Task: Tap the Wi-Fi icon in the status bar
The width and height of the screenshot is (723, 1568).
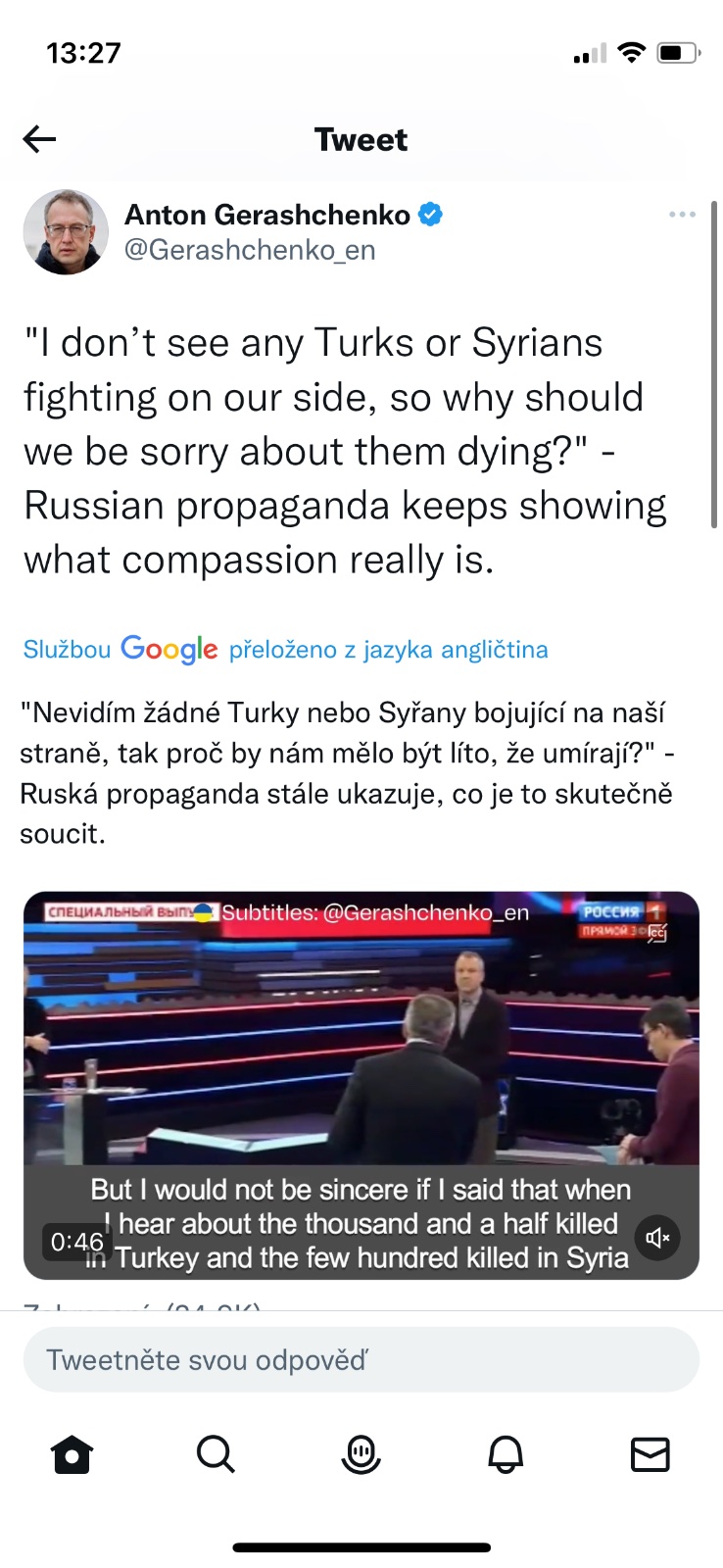Action: coord(633,53)
